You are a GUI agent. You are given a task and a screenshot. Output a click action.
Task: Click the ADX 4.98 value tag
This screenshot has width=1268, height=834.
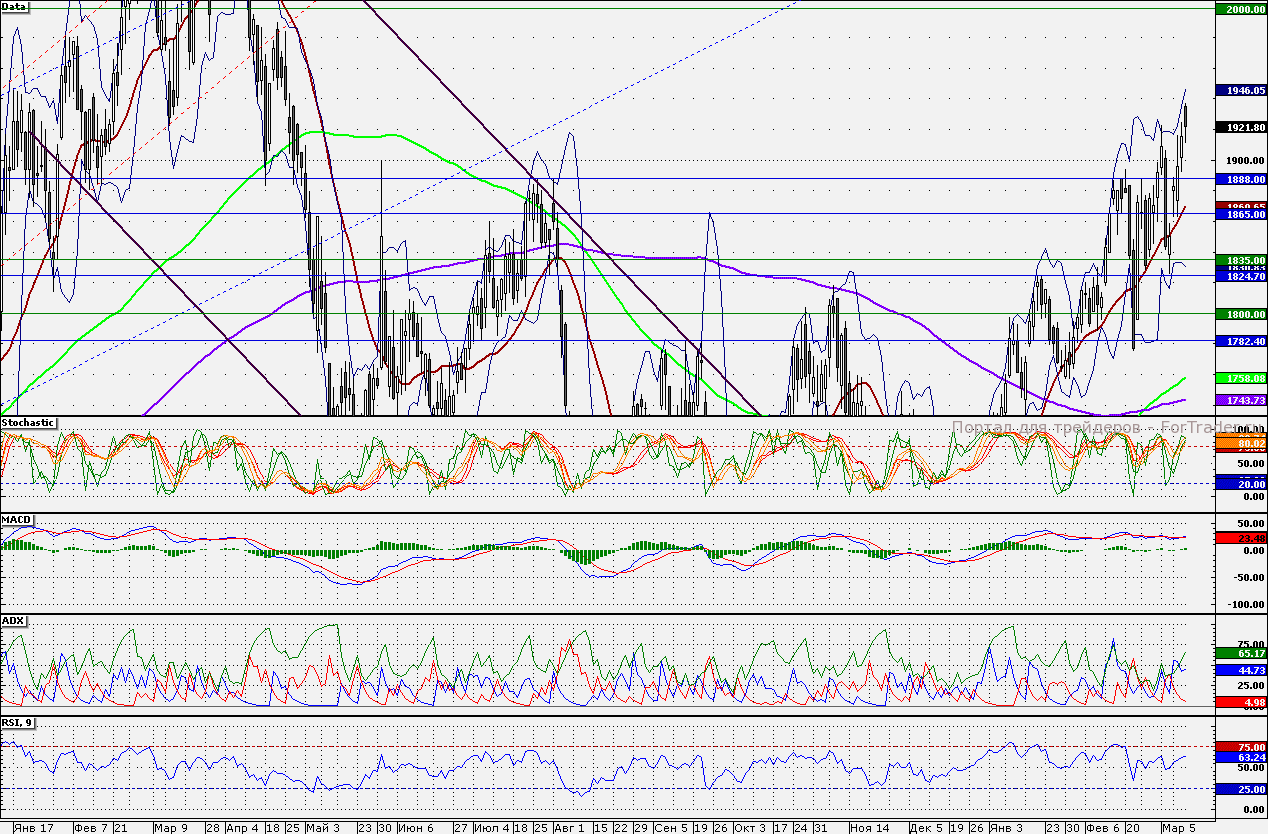[x=1240, y=703]
